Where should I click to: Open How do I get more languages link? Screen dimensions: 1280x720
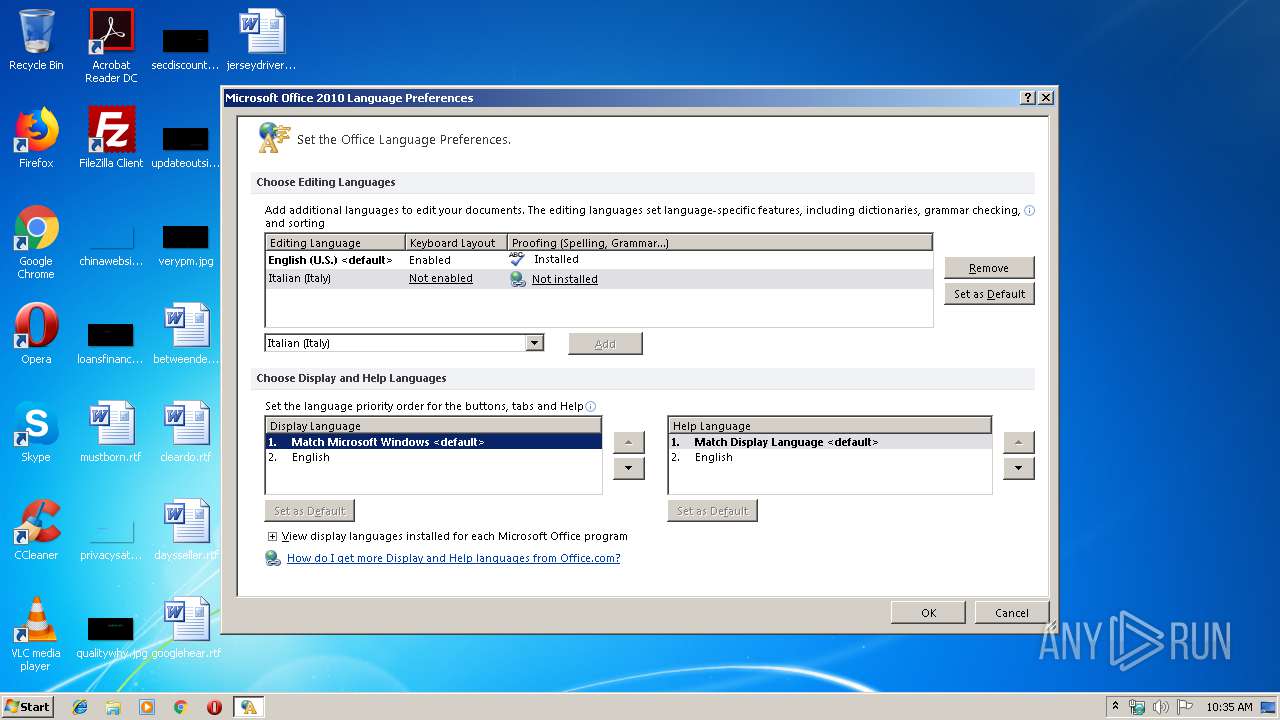[x=453, y=558]
